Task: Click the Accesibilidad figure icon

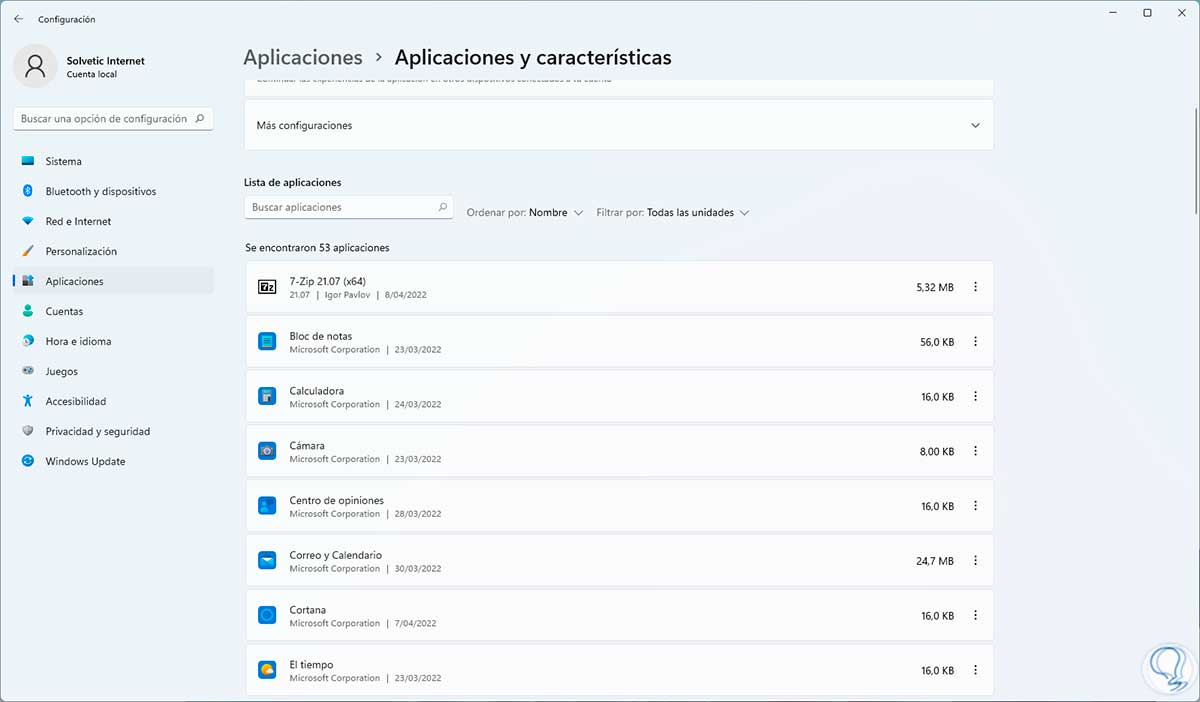Action: coord(27,401)
